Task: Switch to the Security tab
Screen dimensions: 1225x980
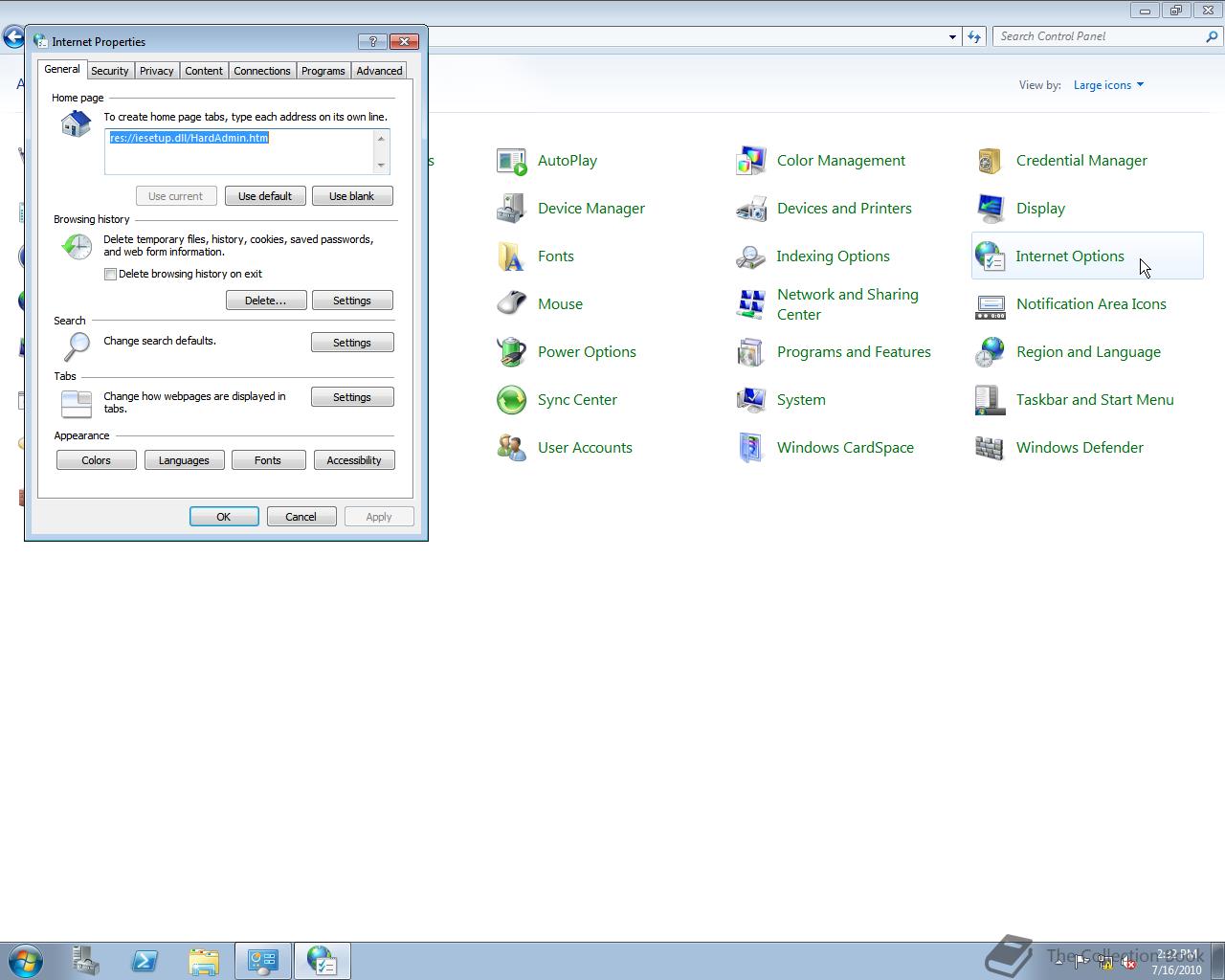Action: click(109, 71)
